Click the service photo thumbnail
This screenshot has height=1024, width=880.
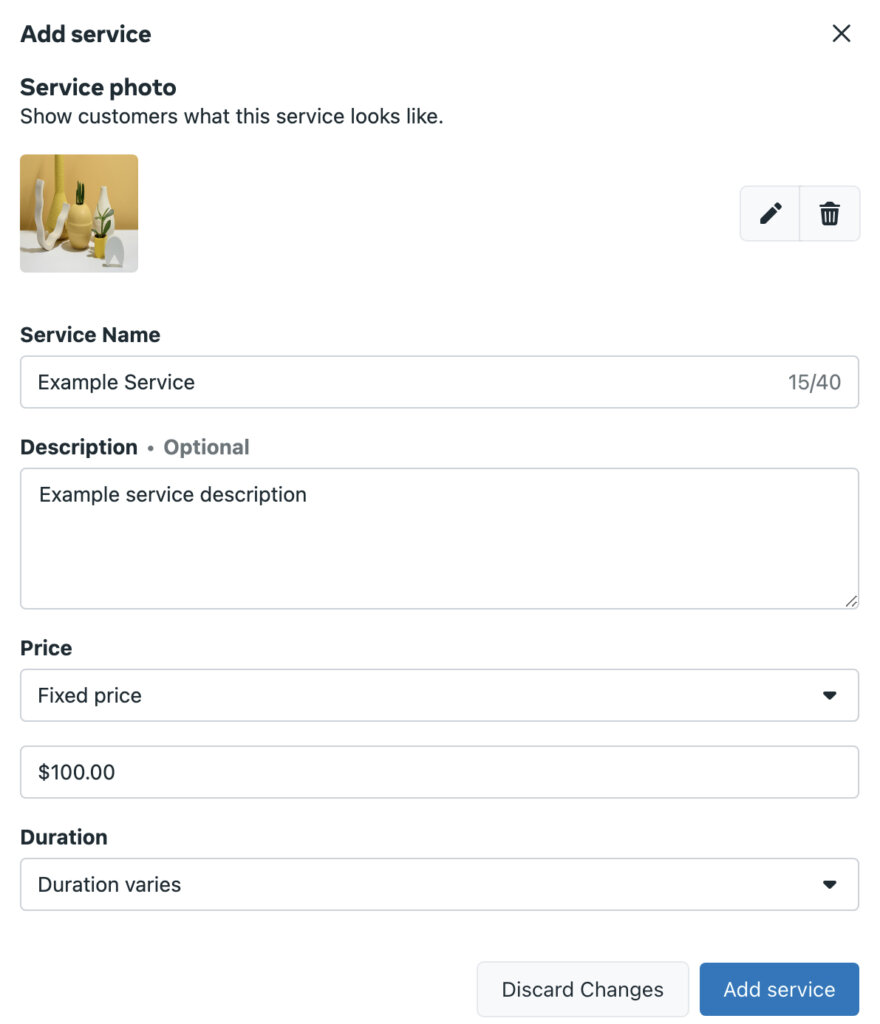(x=78, y=213)
